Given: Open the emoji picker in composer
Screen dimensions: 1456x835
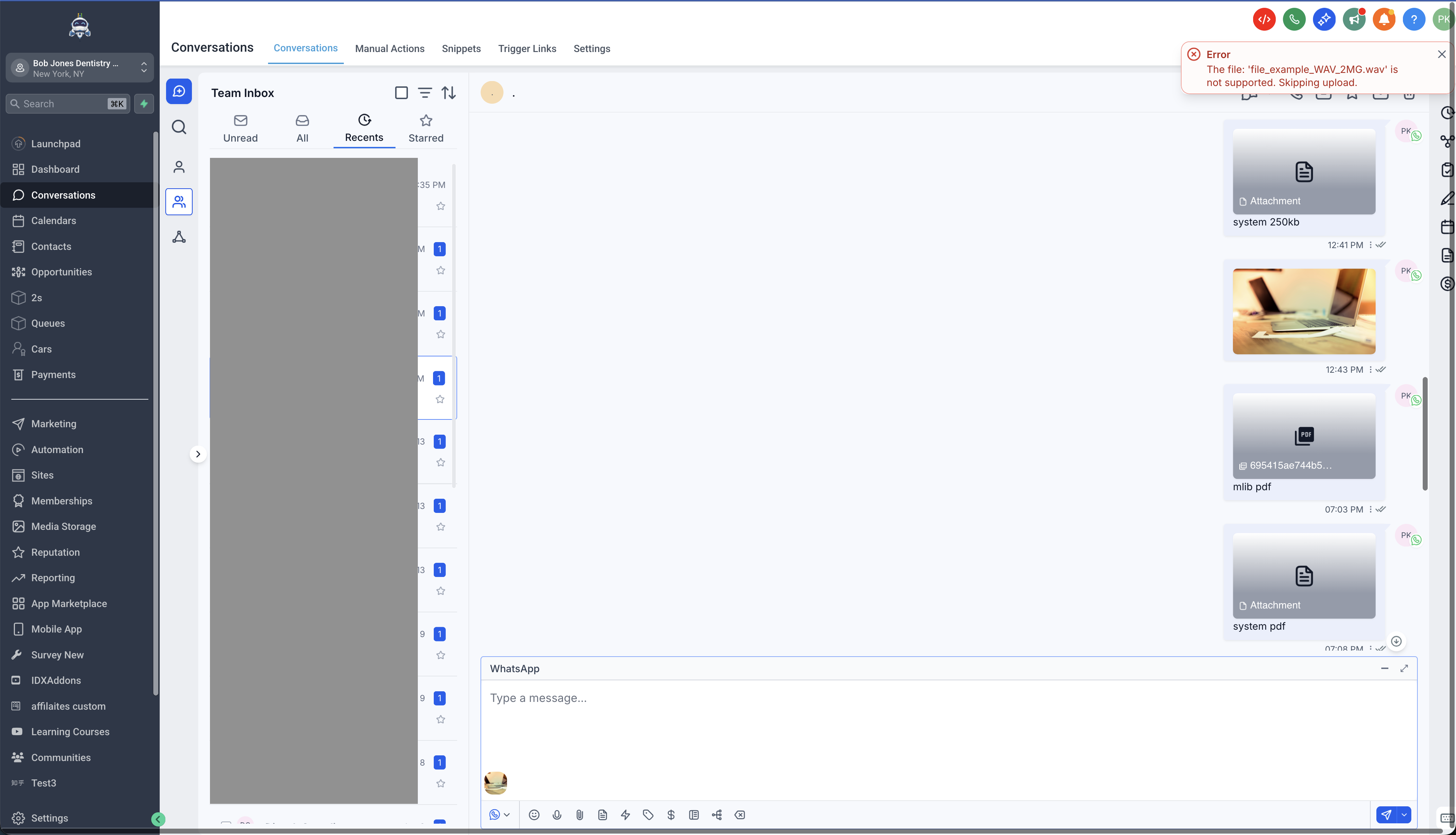Looking at the screenshot, I should (x=534, y=815).
